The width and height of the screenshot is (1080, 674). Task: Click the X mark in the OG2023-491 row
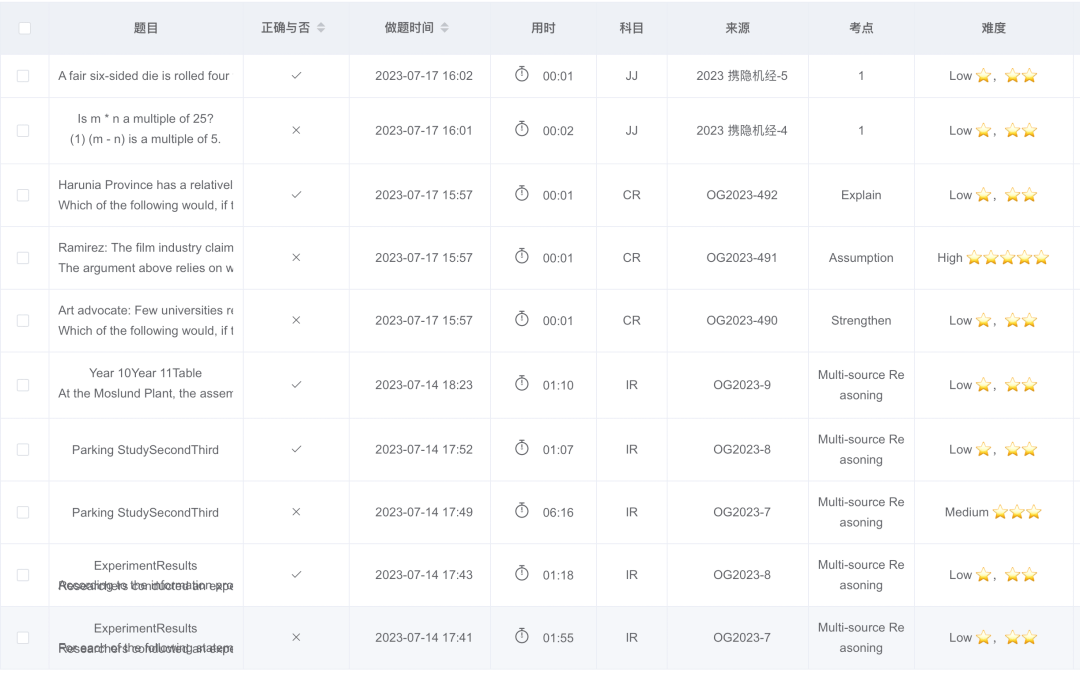coord(296,257)
